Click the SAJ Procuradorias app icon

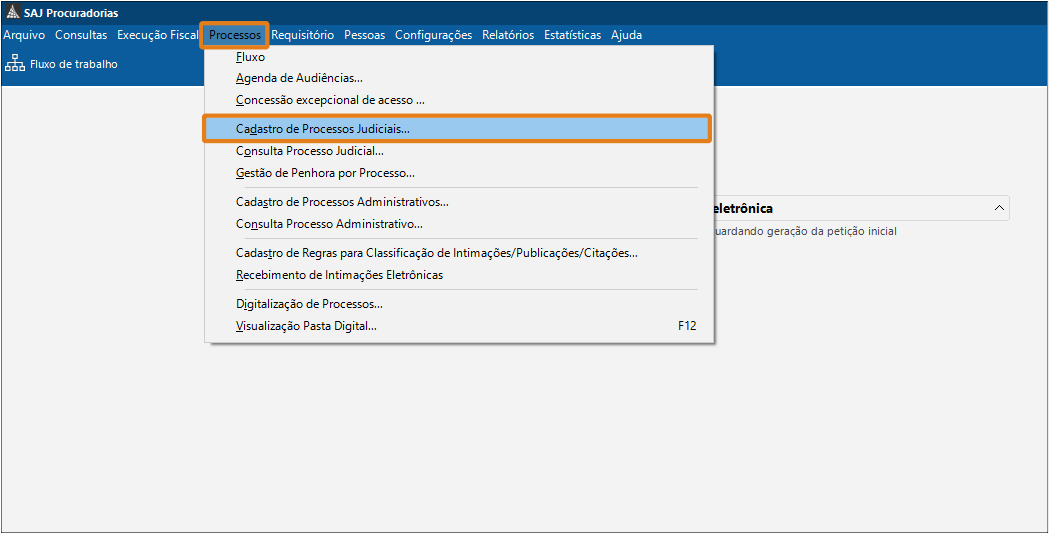point(12,13)
